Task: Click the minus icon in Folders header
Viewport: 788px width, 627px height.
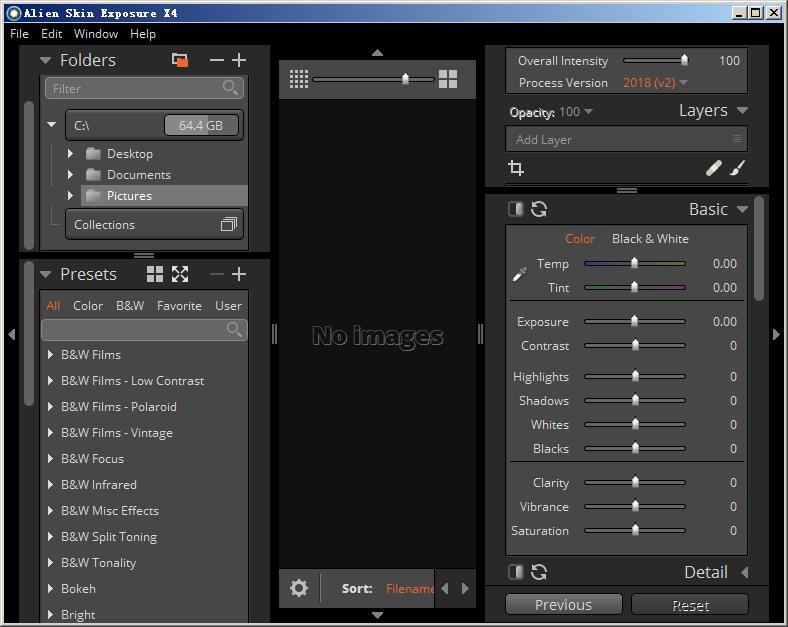Action: (217, 60)
